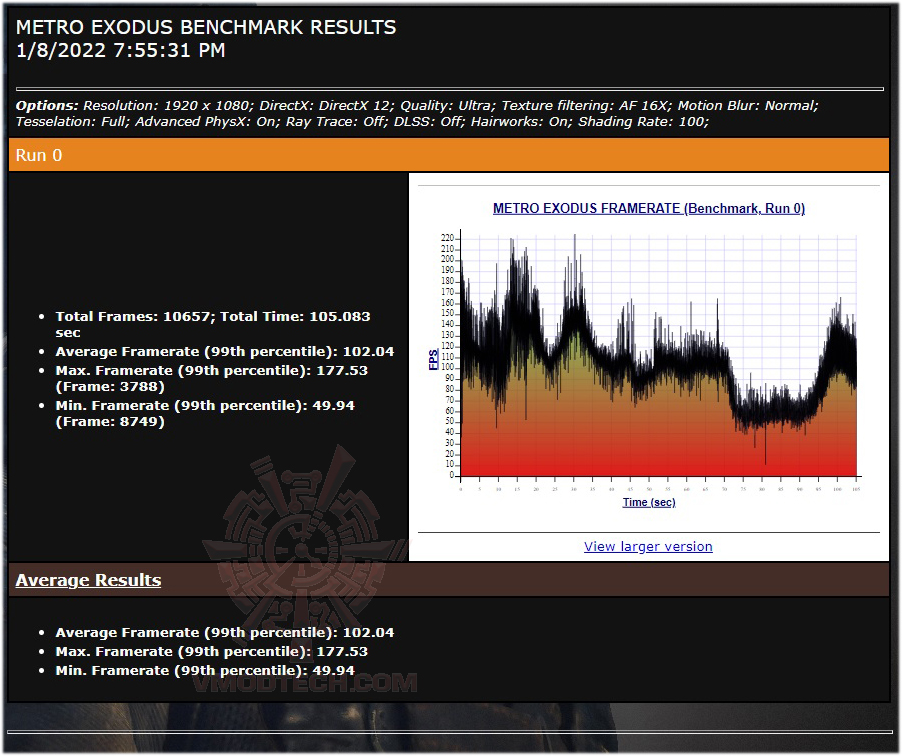The width and height of the screenshot is (902, 756).
Task: Click Run 0 'Average Framerate (99th percentile): 102.04'
Action: pos(225,352)
